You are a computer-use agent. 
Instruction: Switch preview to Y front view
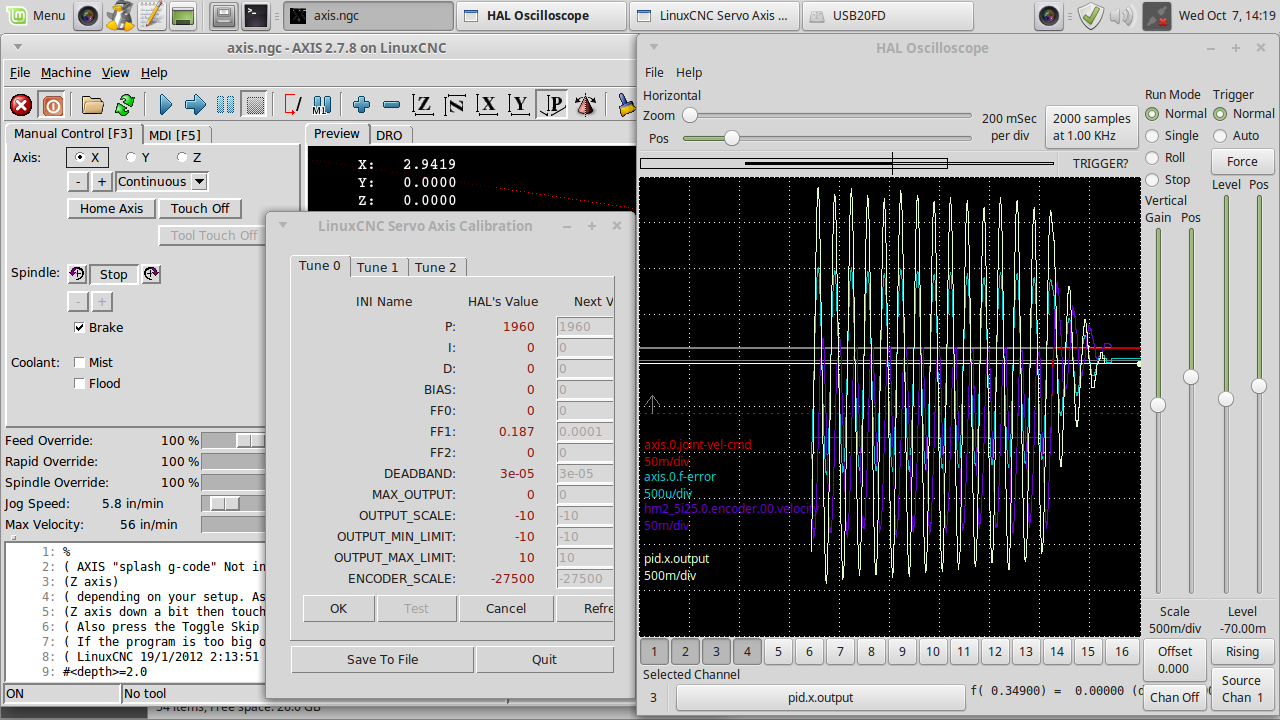(519, 105)
